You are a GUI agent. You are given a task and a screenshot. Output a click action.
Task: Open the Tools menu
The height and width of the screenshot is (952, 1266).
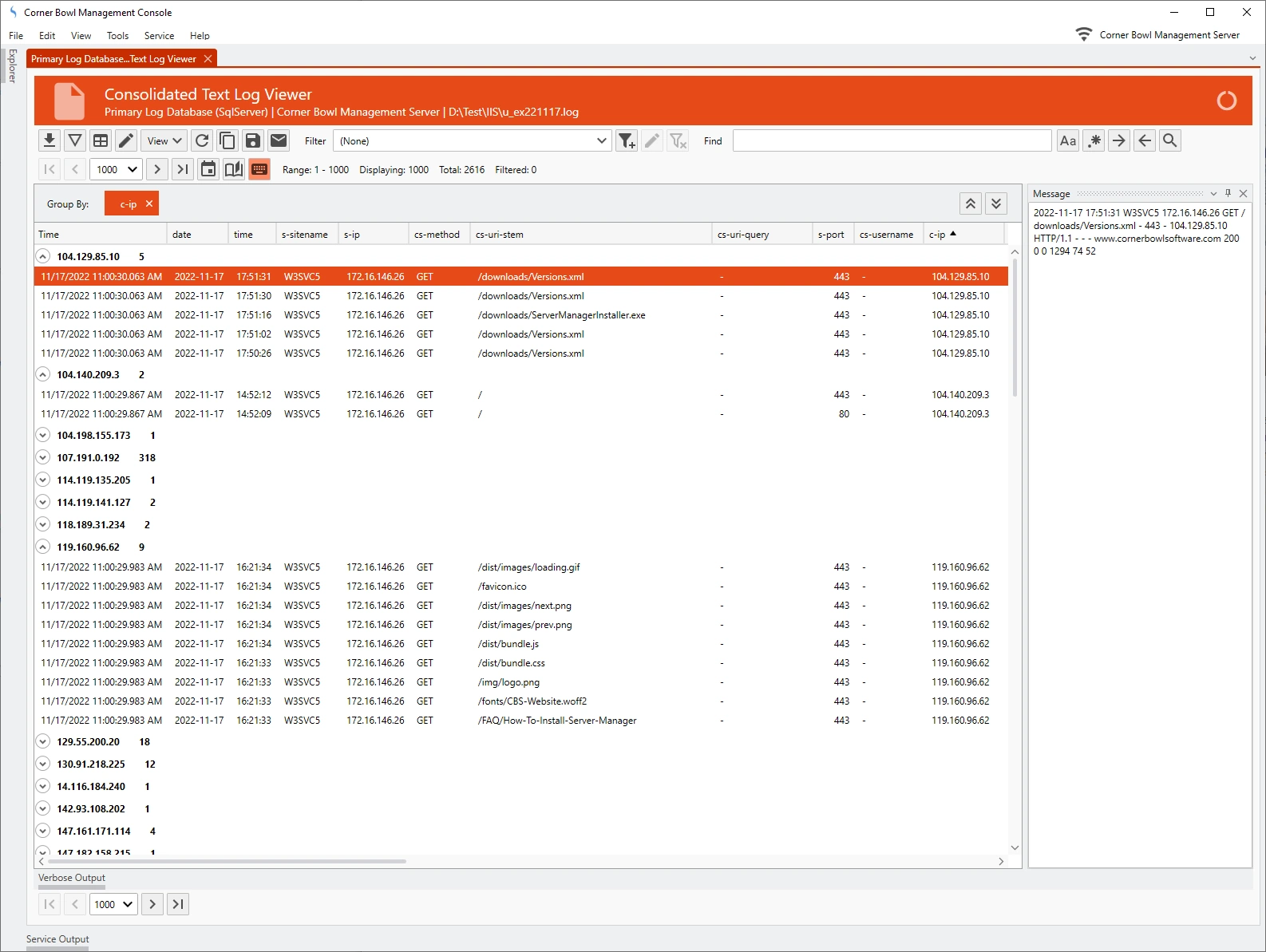117,36
